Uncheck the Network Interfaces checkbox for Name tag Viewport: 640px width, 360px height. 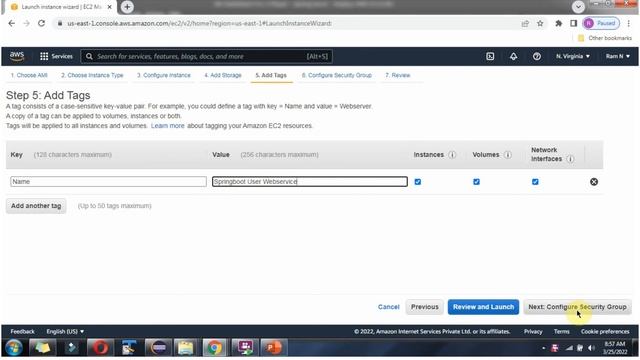(535, 182)
